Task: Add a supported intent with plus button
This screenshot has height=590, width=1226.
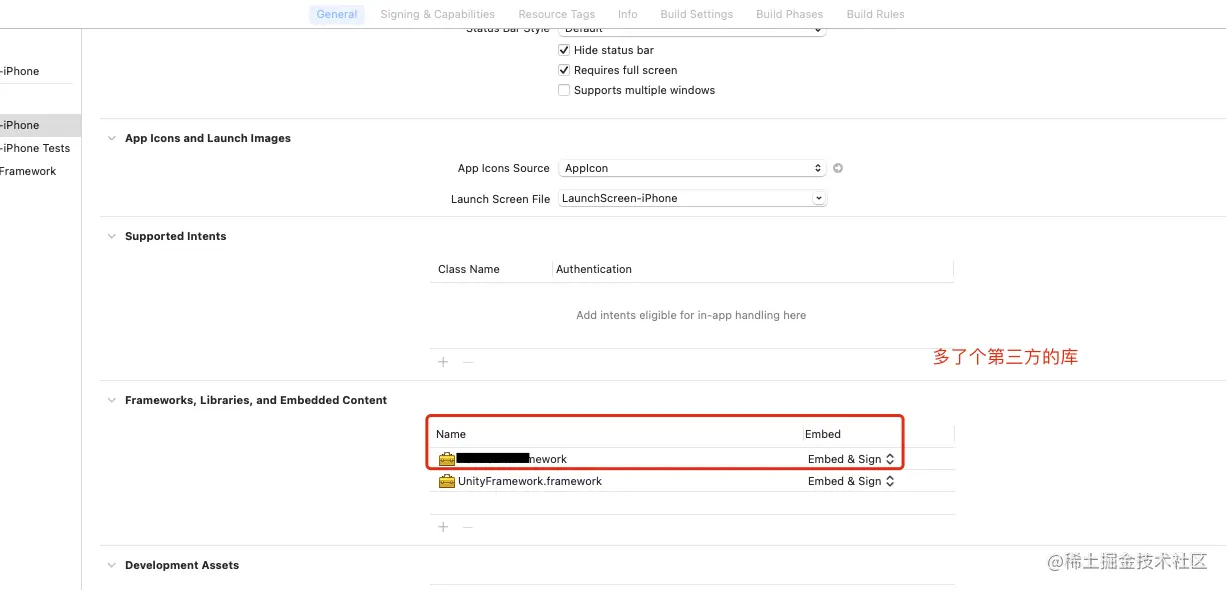Action: [x=443, y=362]
